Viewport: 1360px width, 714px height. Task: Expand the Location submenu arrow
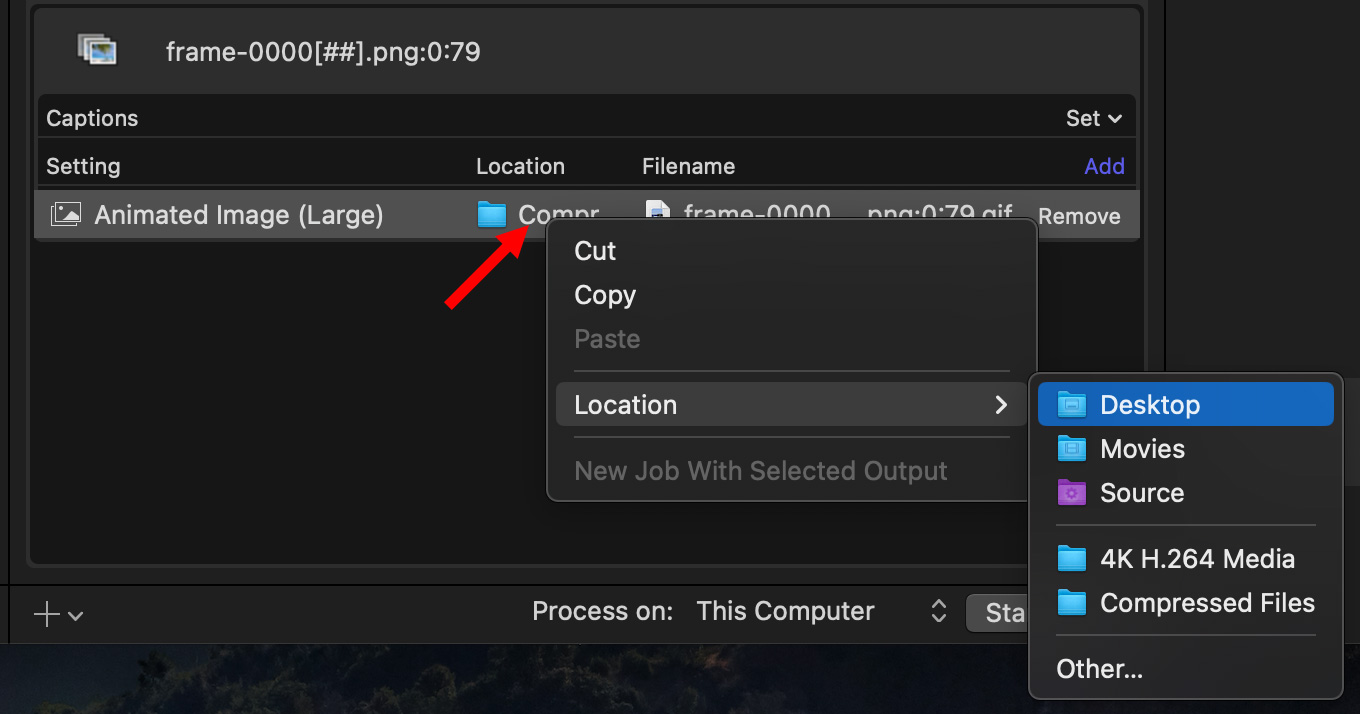(x=1000, y=405)
